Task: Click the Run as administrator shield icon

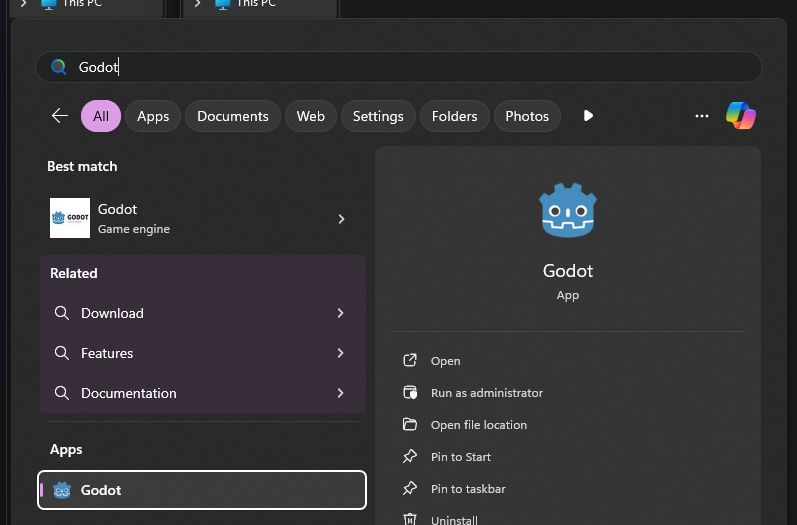Action: click(410, 392)
